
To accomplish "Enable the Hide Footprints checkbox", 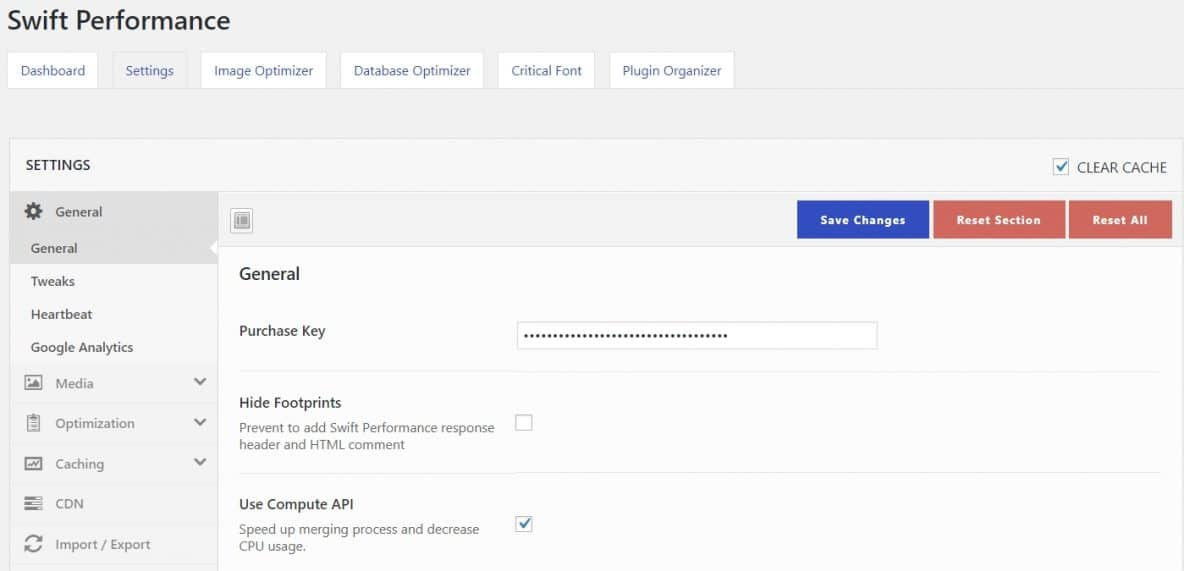I will (x=523, y=422).
